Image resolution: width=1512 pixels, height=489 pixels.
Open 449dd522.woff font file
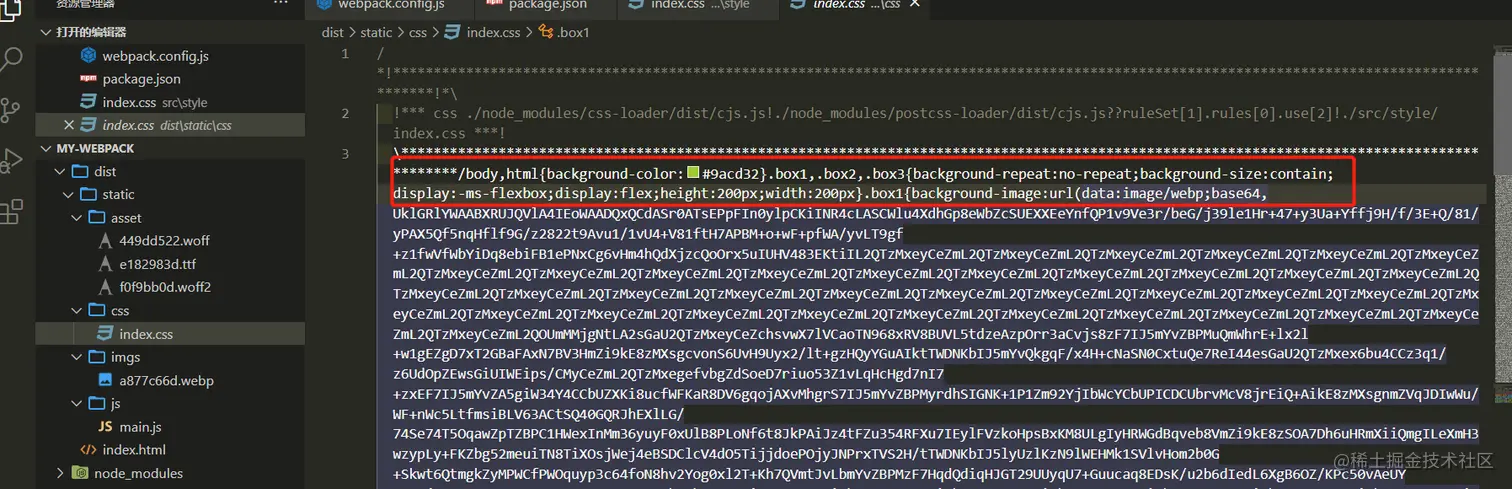[162, 241]
